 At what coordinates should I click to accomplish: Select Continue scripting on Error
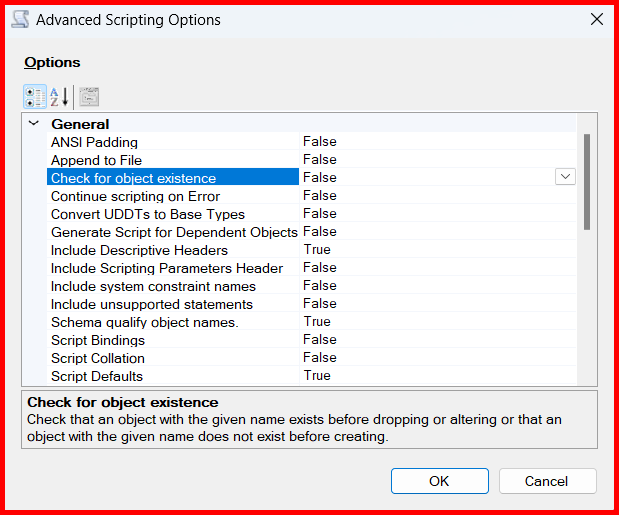[x=135, y=196]
